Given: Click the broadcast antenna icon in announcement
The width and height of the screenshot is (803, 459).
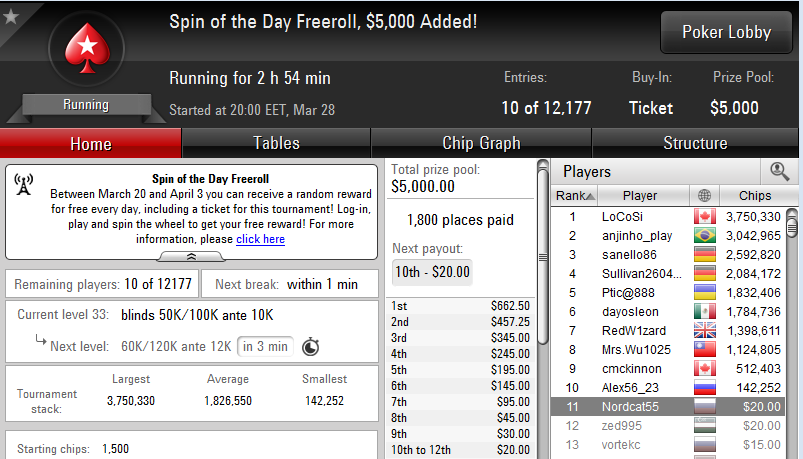Looking at the screenshot, I should [x=24, y=184].
